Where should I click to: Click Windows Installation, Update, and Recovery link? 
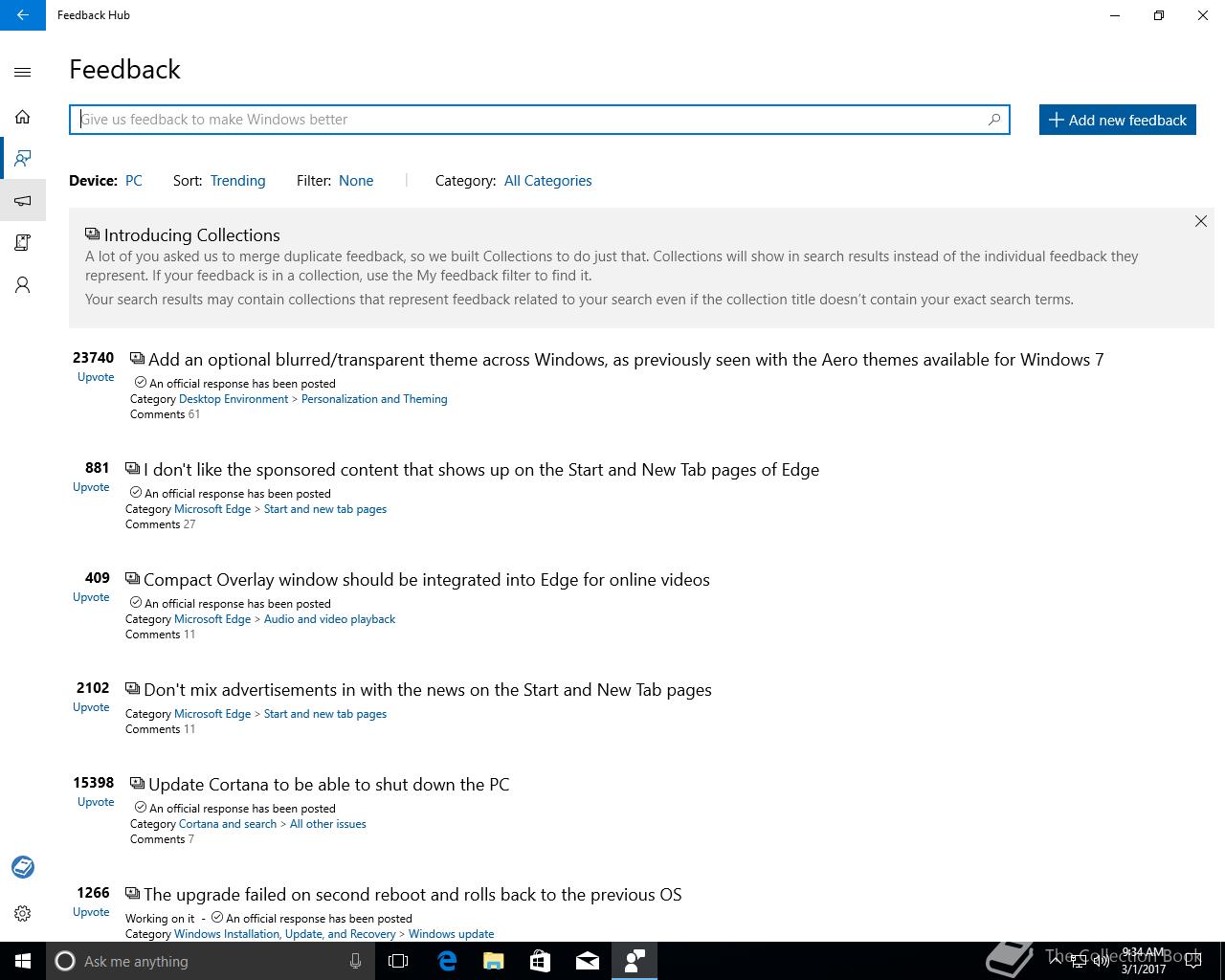click(x=285, y=934)
